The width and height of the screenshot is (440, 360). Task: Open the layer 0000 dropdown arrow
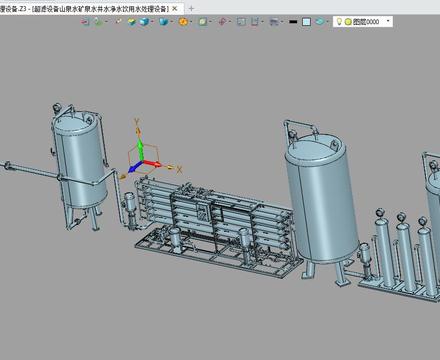pyautogui.click(x=388, y=21)
